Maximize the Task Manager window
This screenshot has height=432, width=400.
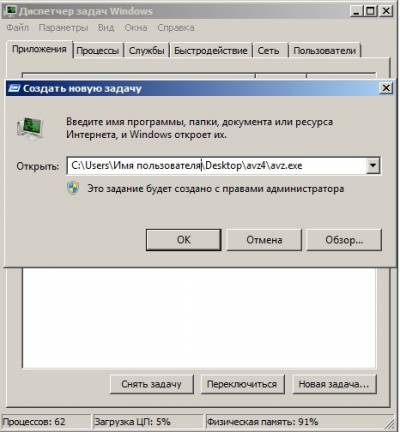click(x=371, y=11)
